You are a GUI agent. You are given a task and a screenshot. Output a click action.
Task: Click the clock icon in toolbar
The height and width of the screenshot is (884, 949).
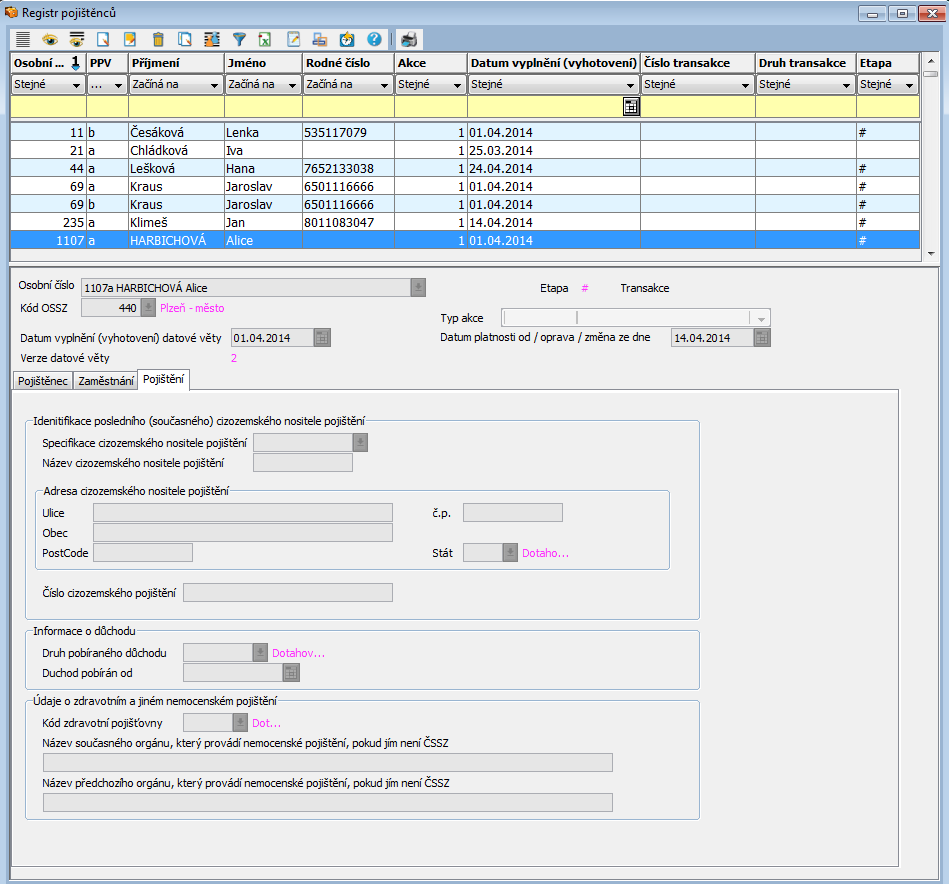347,40
